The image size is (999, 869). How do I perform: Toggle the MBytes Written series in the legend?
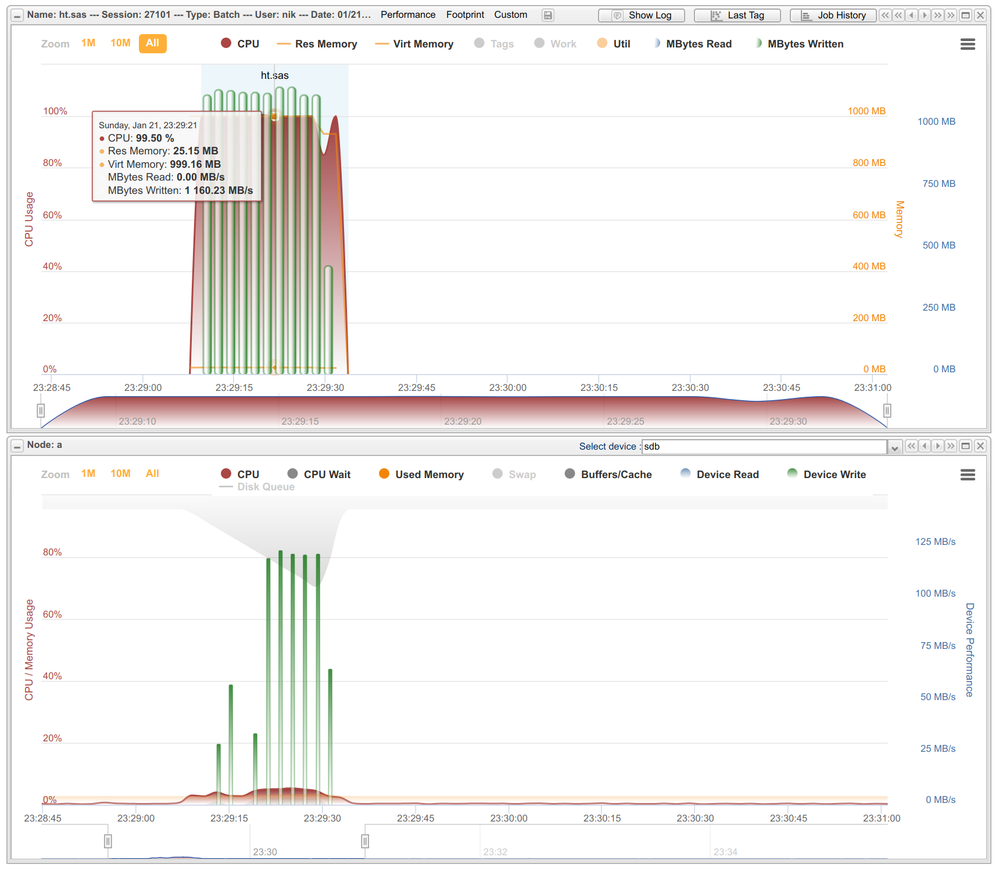pos(799,44)
